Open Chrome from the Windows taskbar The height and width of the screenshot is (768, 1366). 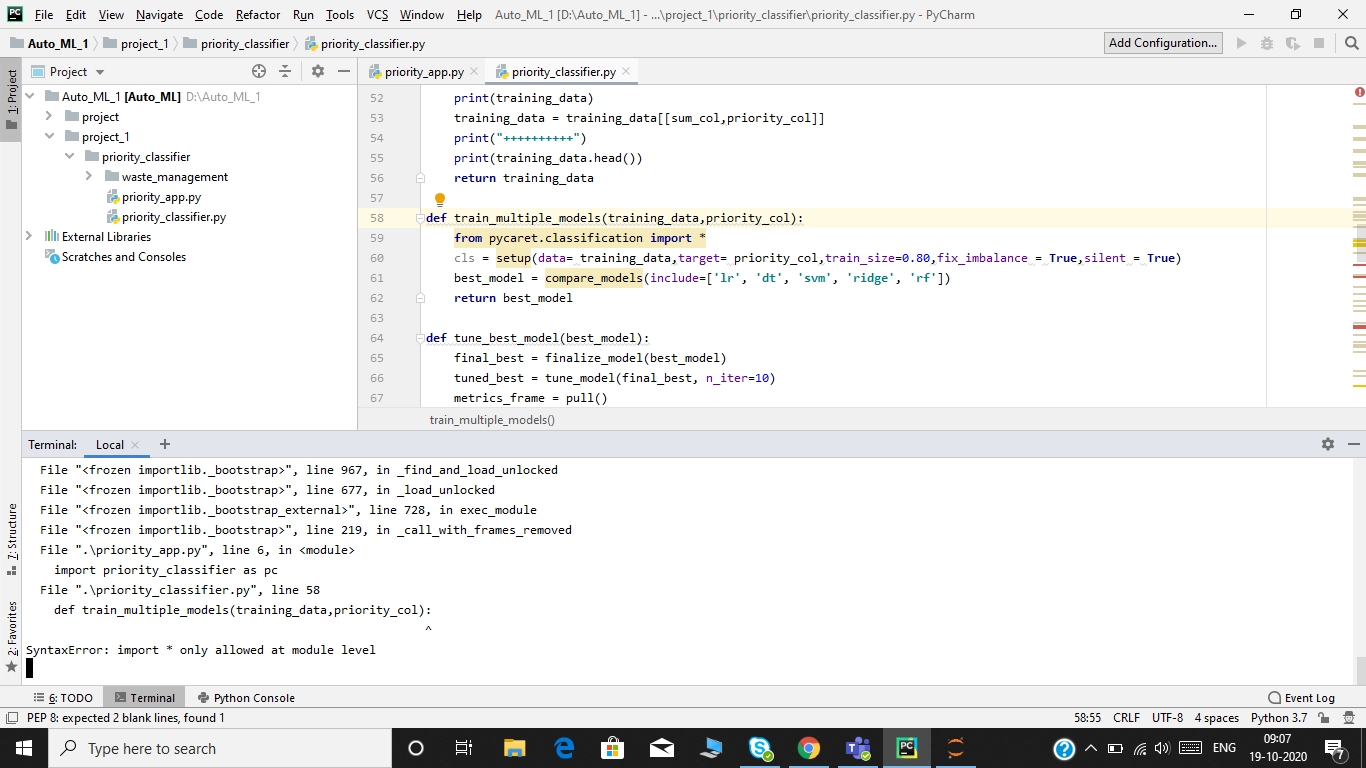point(807,747)
